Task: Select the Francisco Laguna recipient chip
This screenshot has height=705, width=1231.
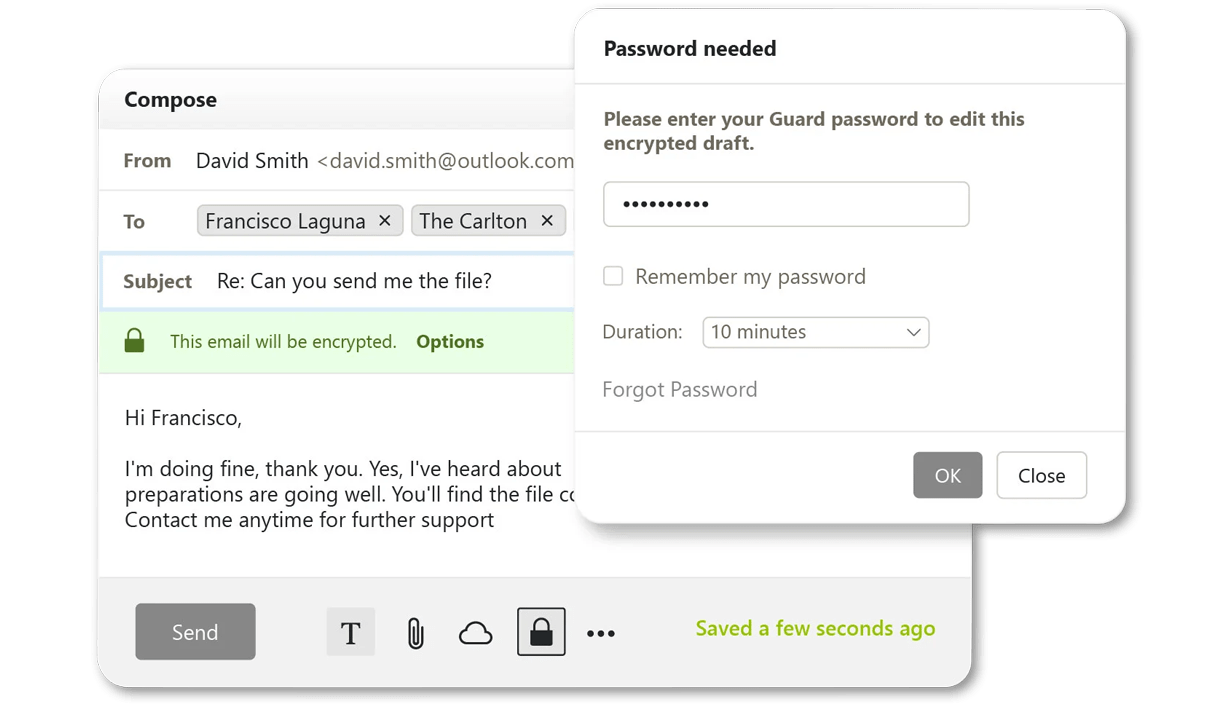Action: click(x=285, y=221)
